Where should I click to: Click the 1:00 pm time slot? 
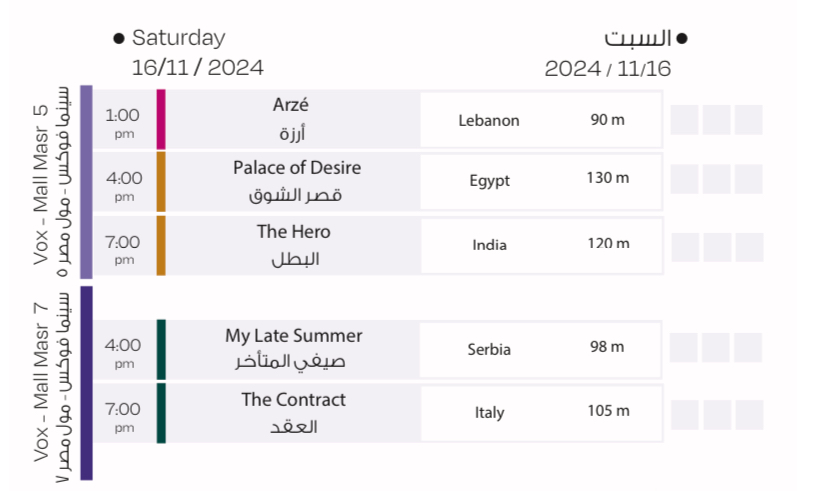point(123,120)
